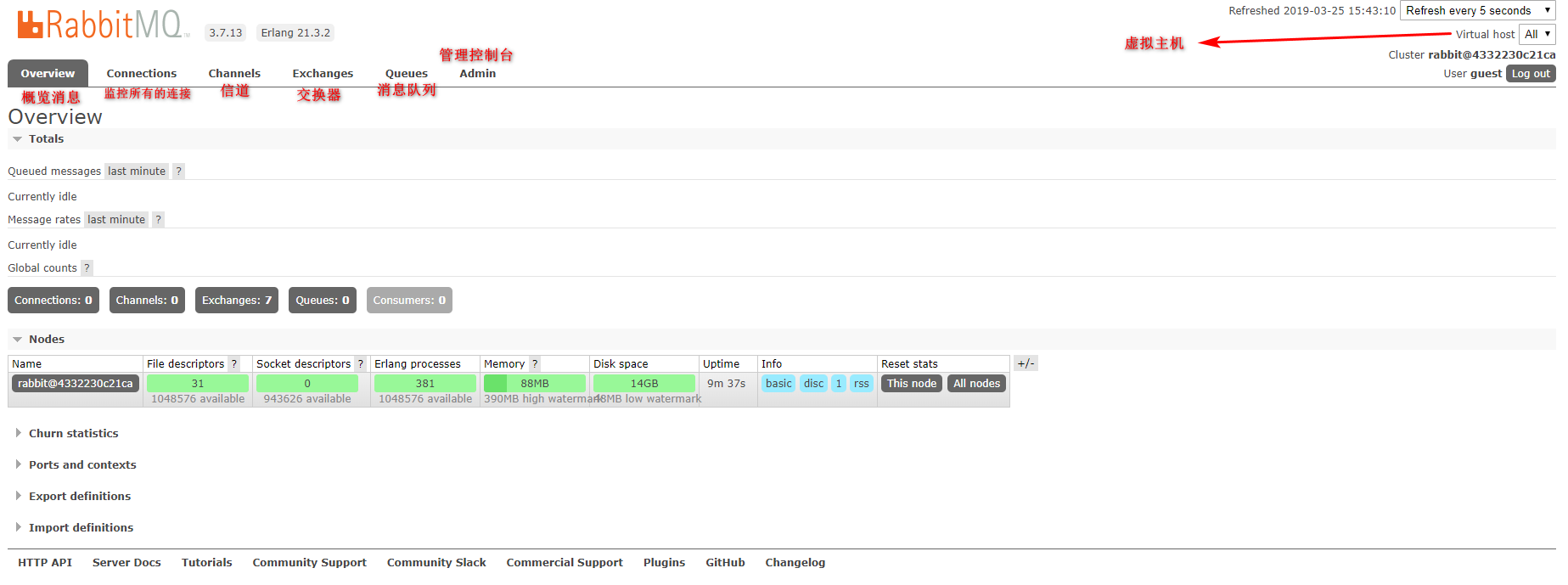This screenshot has height=585, width=1568.
Task: Open Commercial Support link
Action: coord(565,563)
